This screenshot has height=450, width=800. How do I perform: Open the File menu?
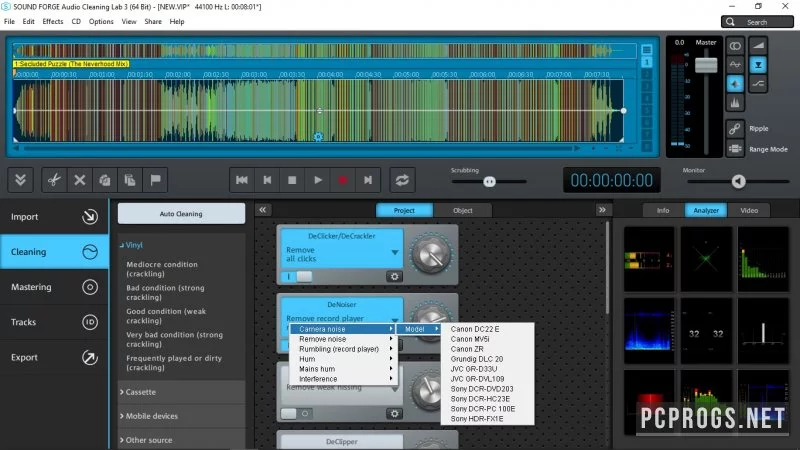pos(9,21)
